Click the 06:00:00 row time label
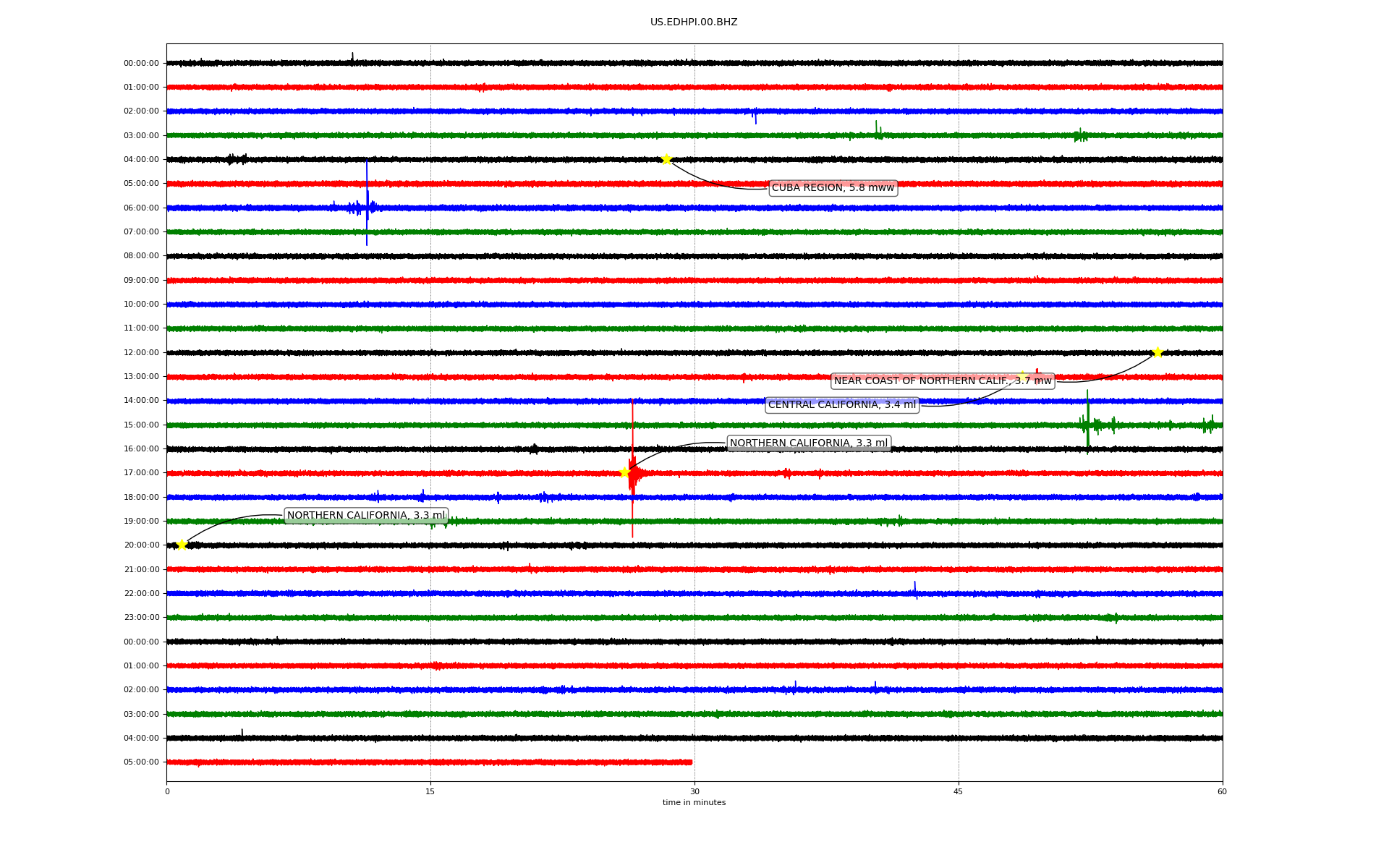The image size is (1389, 868). click(141, 208)
